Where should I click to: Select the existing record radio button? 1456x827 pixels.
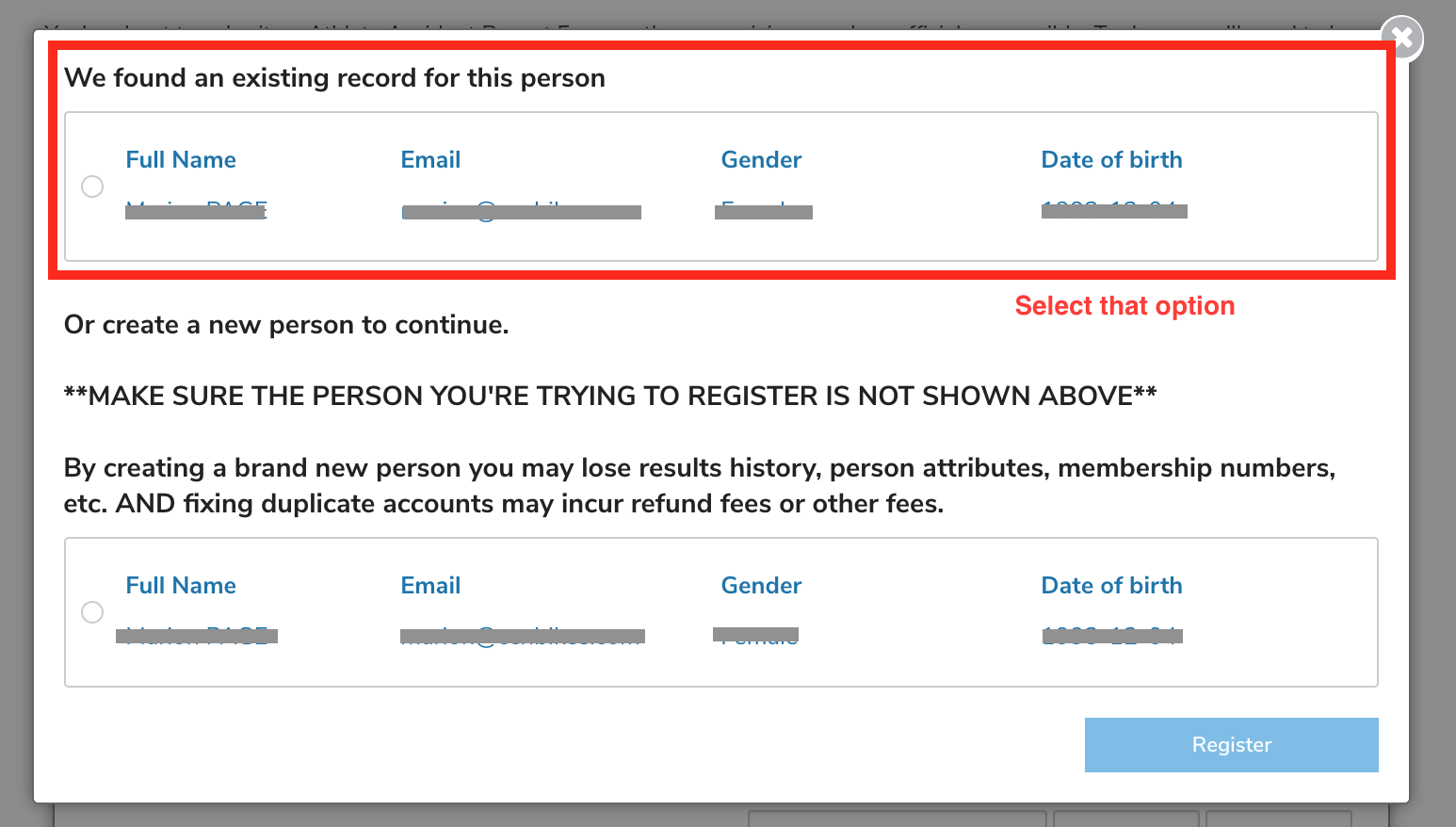(92, 186)
